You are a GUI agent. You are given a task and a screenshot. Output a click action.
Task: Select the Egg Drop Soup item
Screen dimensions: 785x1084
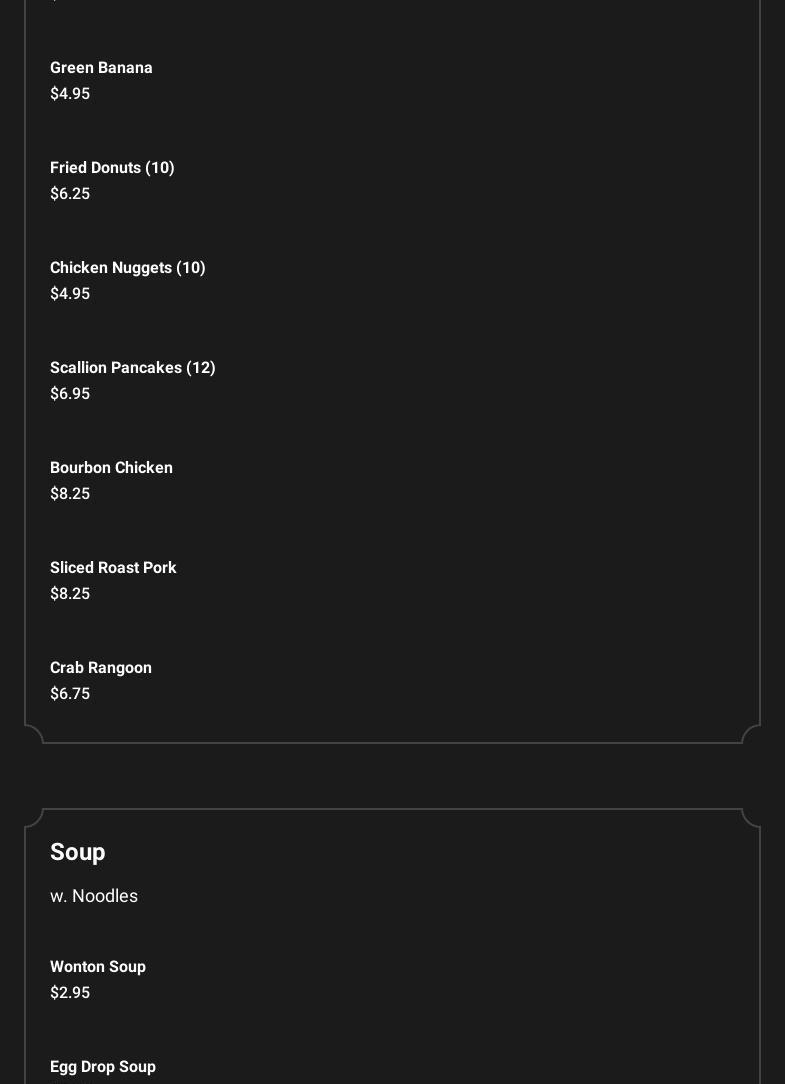(x=103, y=1067)
